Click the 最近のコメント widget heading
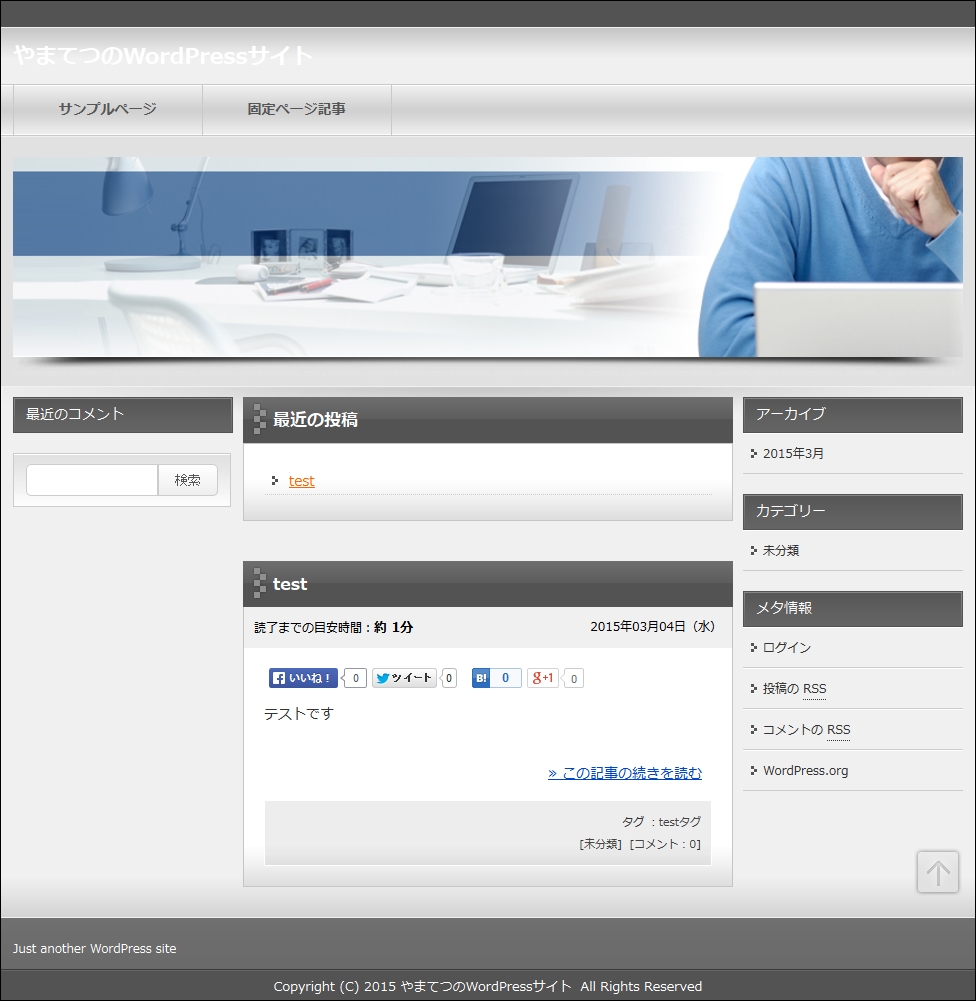The width and height of the screenshot is (976, 1001). coord(123,414)
